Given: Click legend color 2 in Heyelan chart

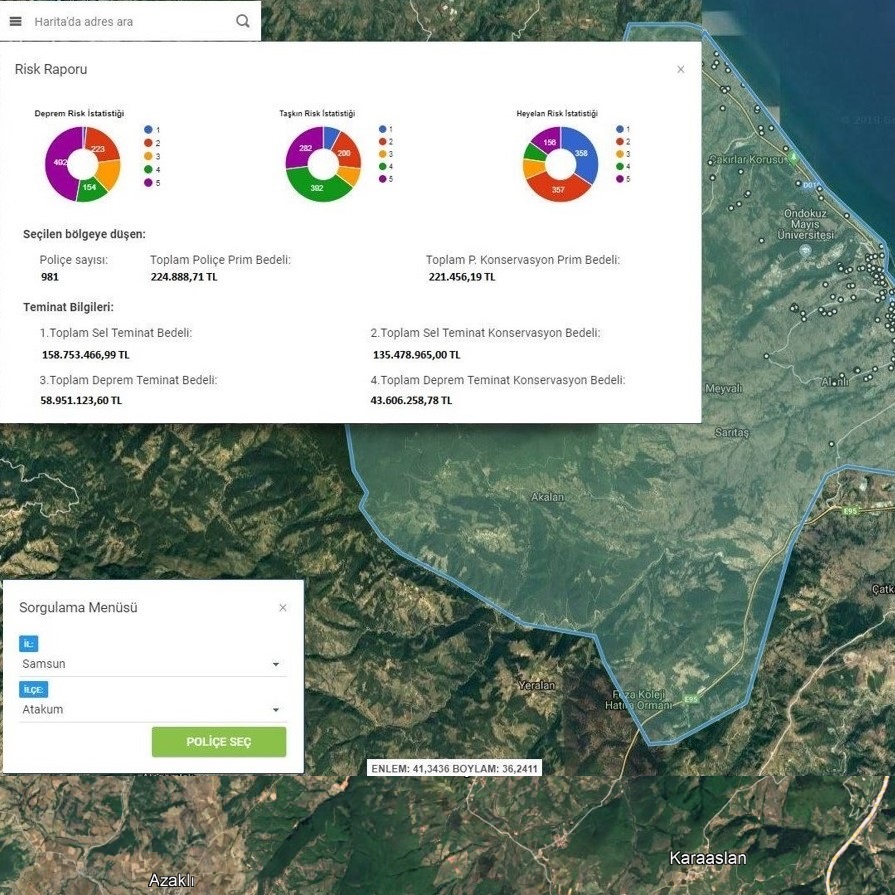Looking at the screenshot, I should [621, 142].
